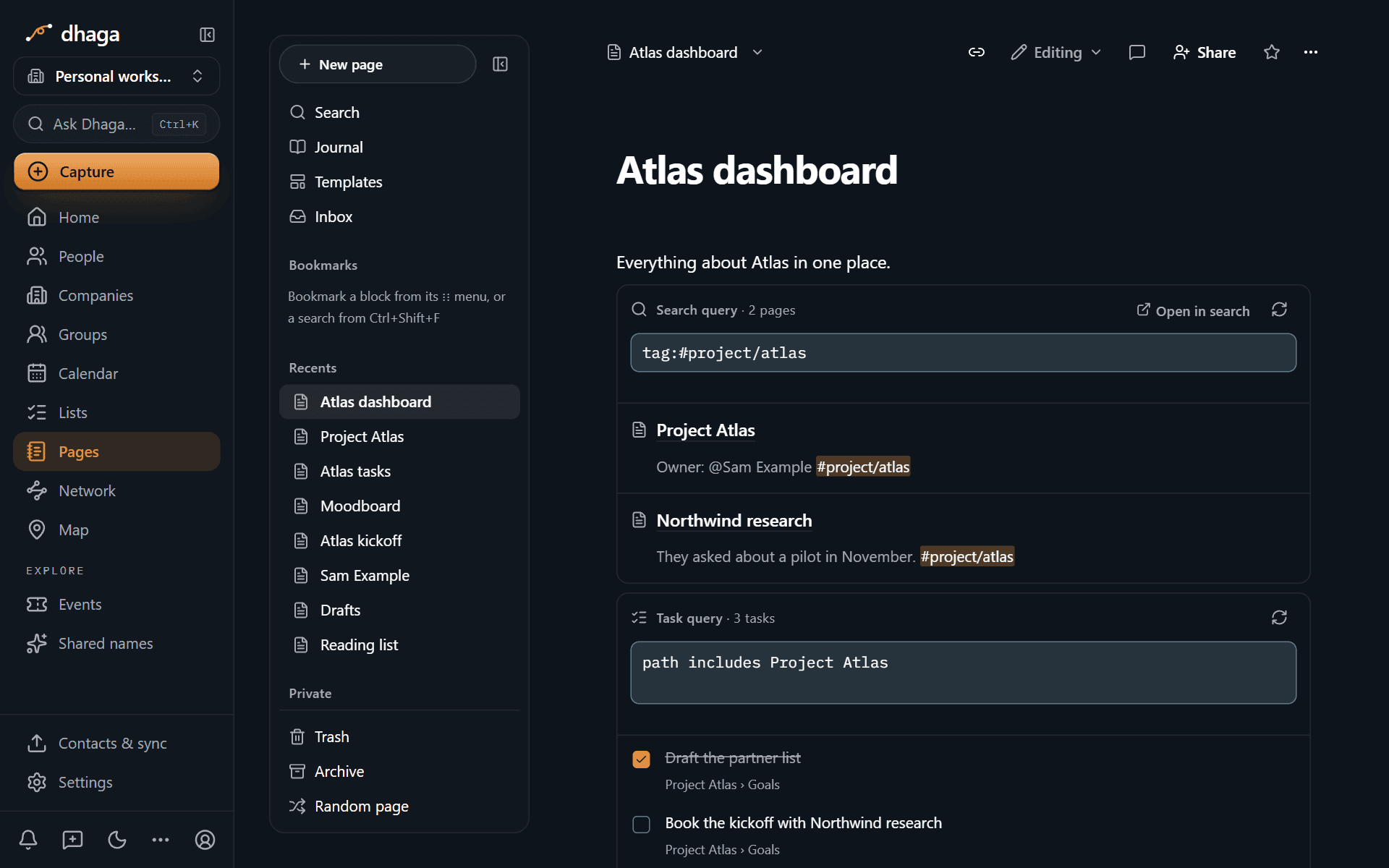Open the People section

pyautogui.click(x=116, y=256)
